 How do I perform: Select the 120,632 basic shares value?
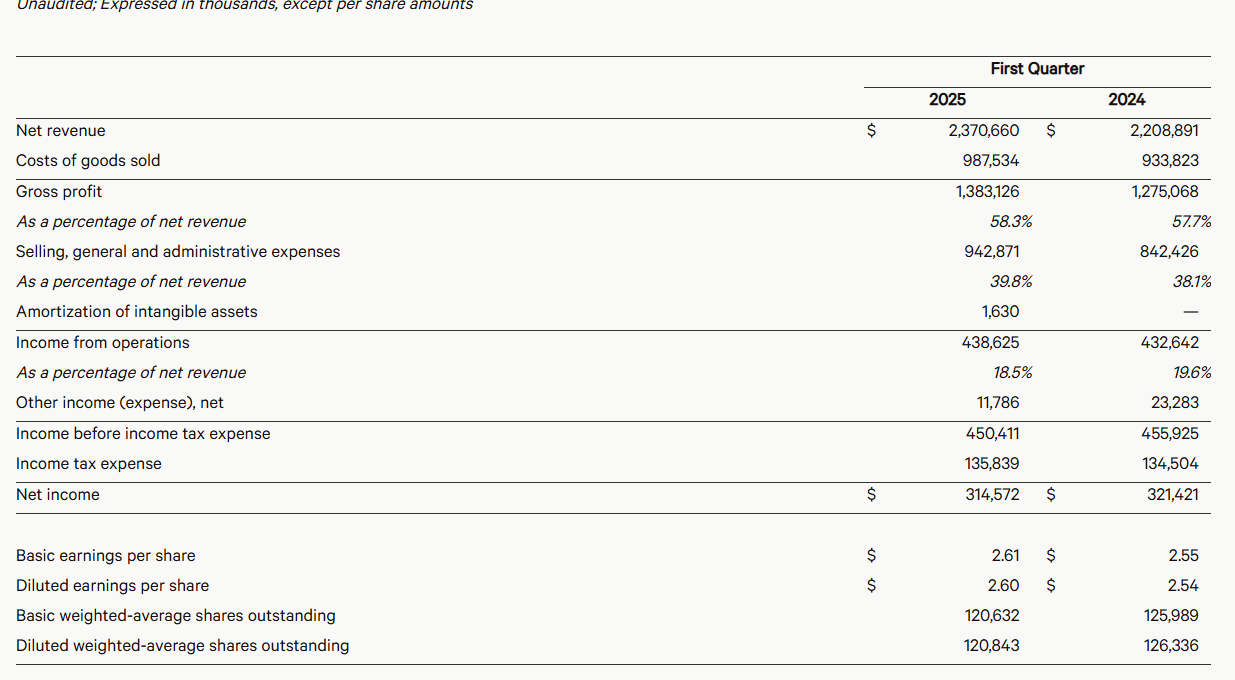(x=992, y=616)
